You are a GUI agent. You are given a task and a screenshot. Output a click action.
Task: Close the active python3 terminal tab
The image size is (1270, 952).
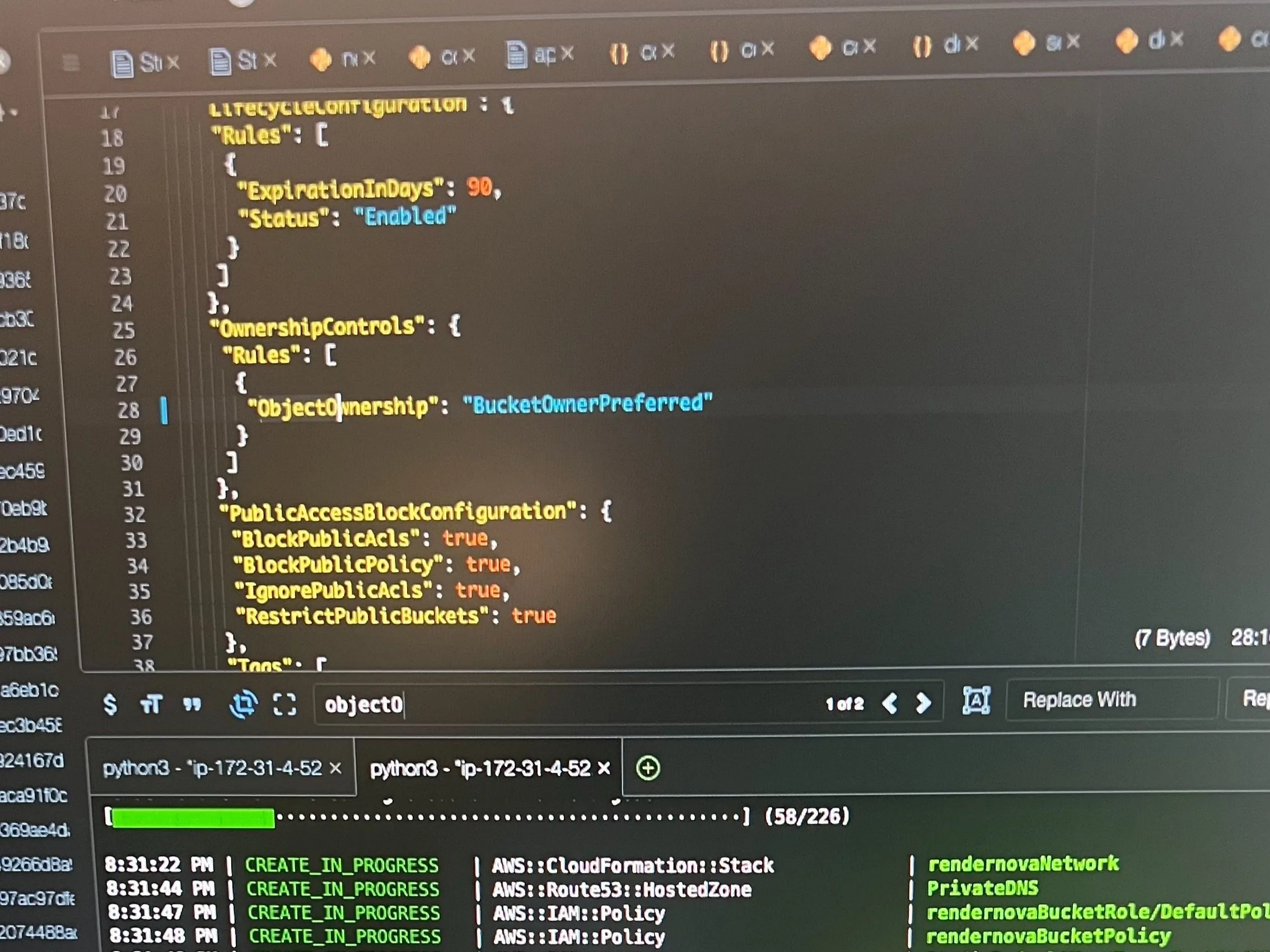pos(604,768)
